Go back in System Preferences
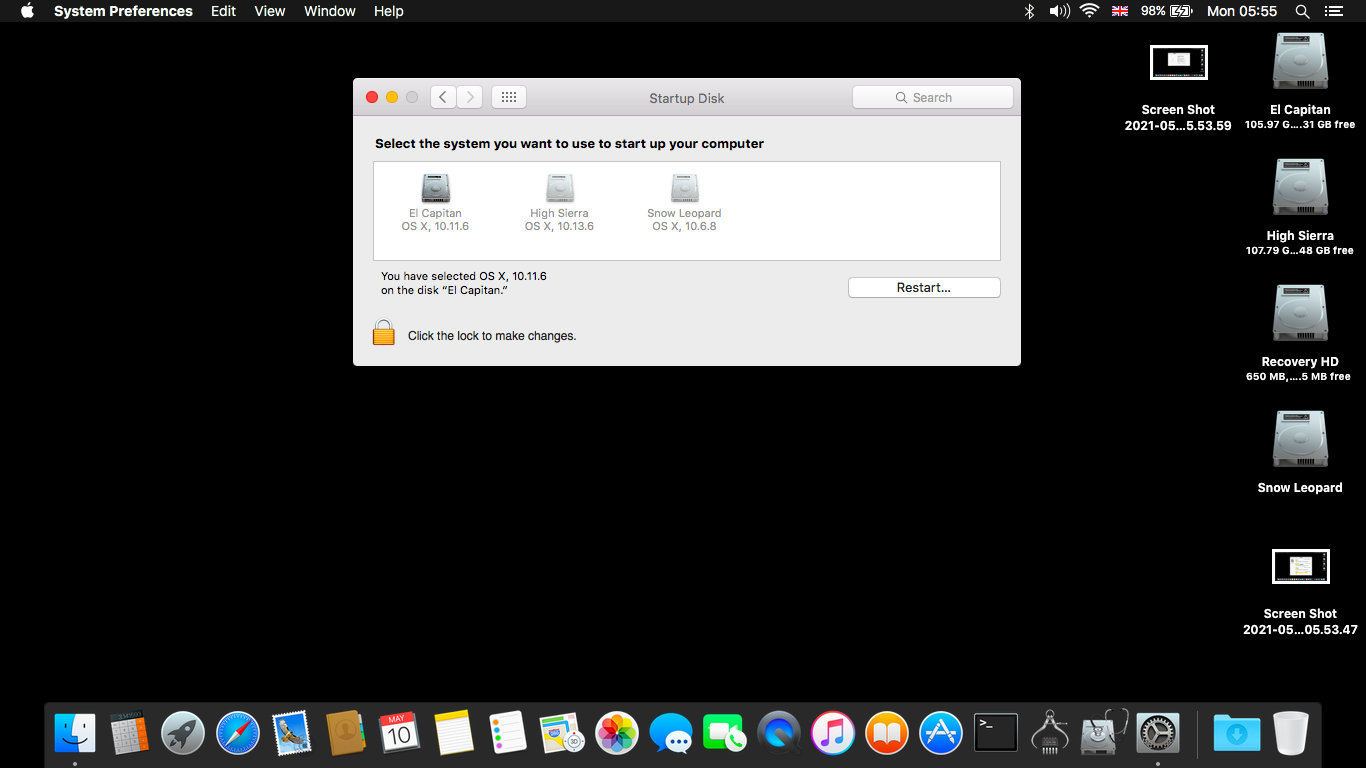This screenshot has width=1366, height=768. pyautogui.click(x=443, y=97)
